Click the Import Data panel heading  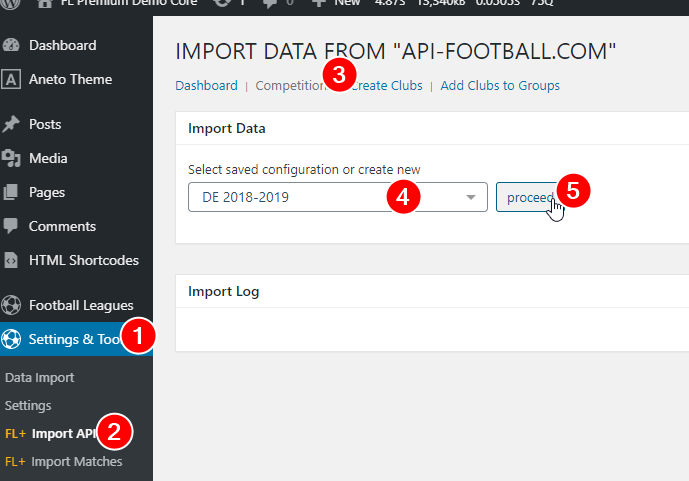click(227, 128)
